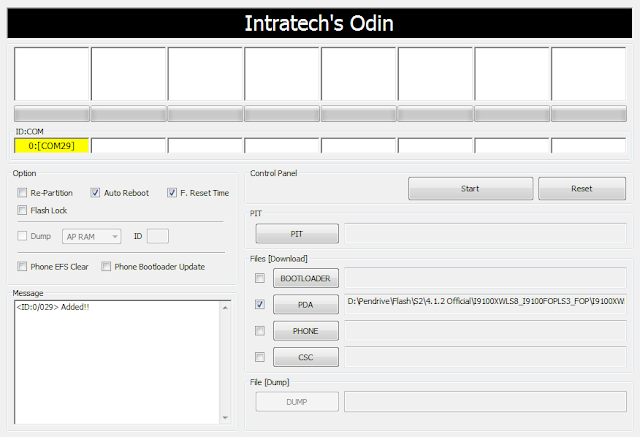Click the Reset button
Screen dimensions: 640x437
tap(582, 189)
